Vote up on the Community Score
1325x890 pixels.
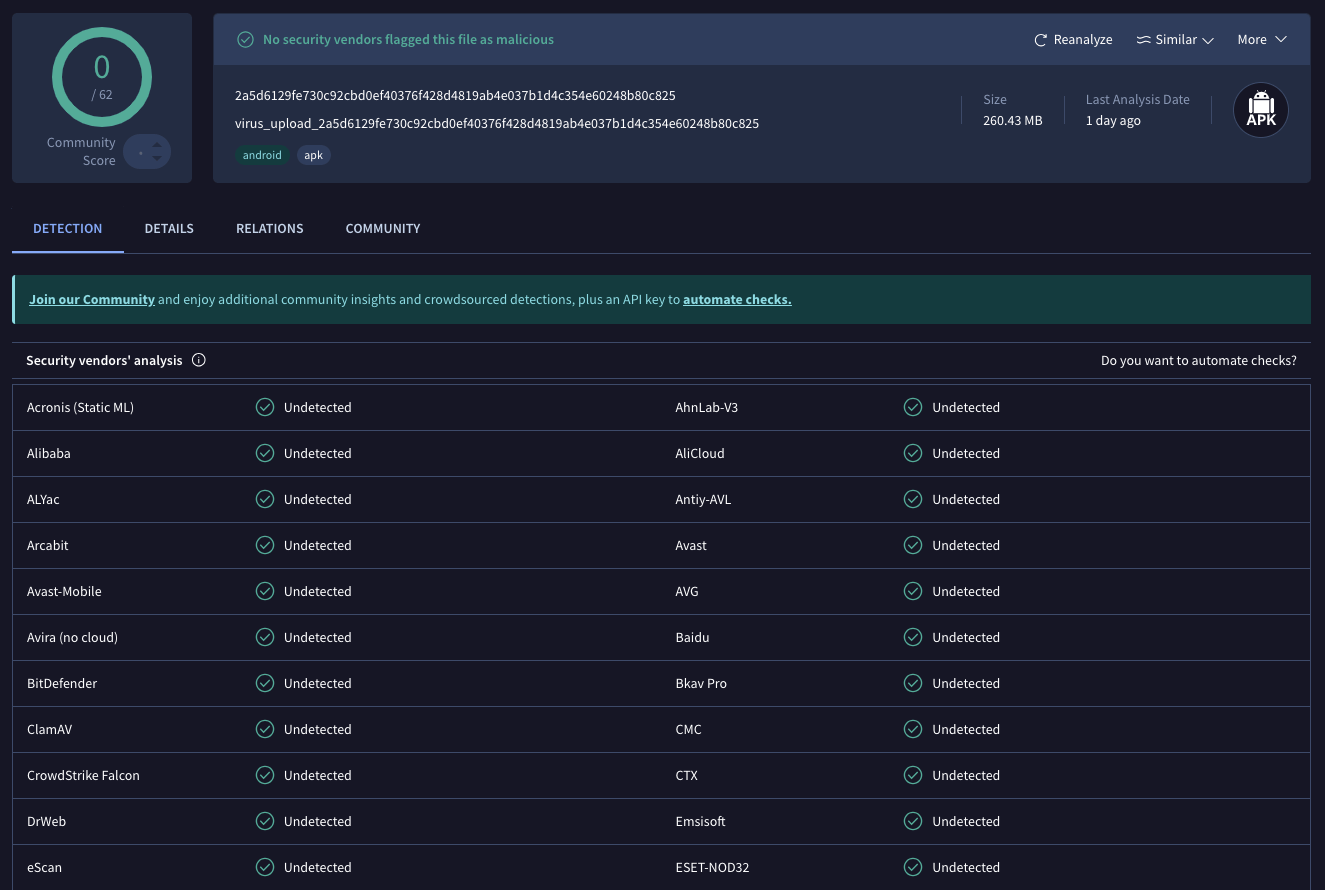(x=156, y=144)
